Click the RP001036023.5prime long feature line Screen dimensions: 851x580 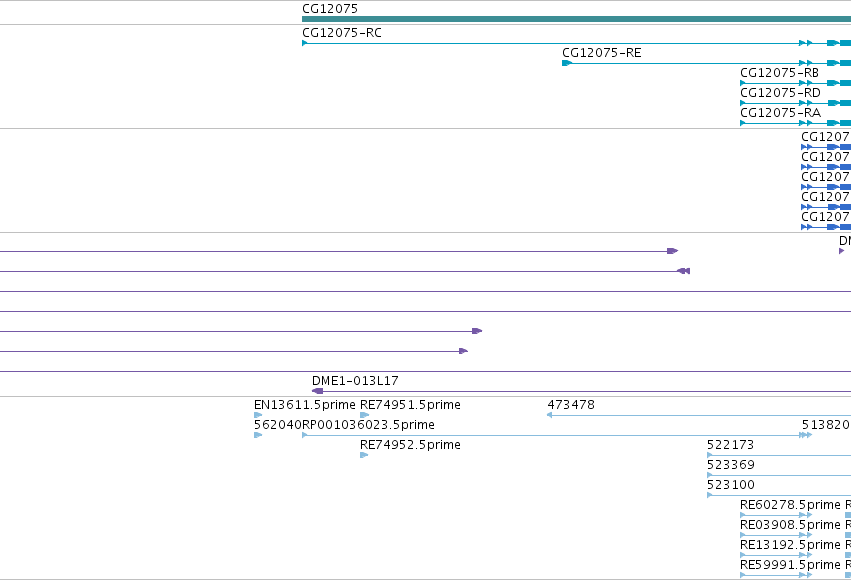[557, 435]
